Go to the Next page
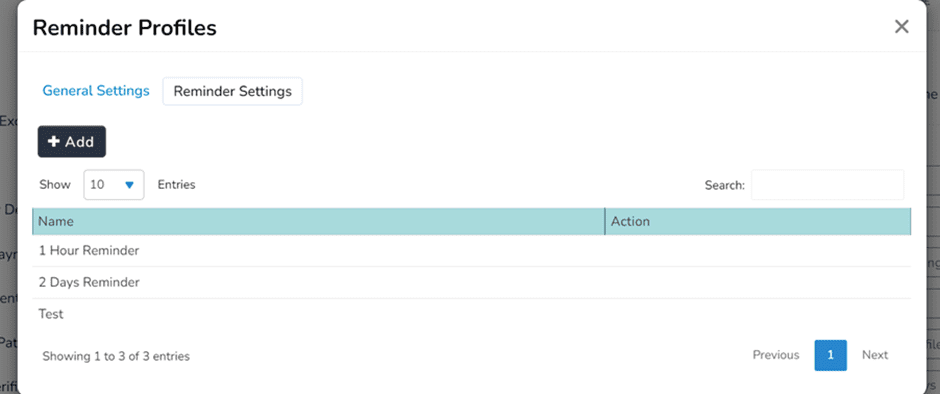940x394 pixels. coord(875,355)
